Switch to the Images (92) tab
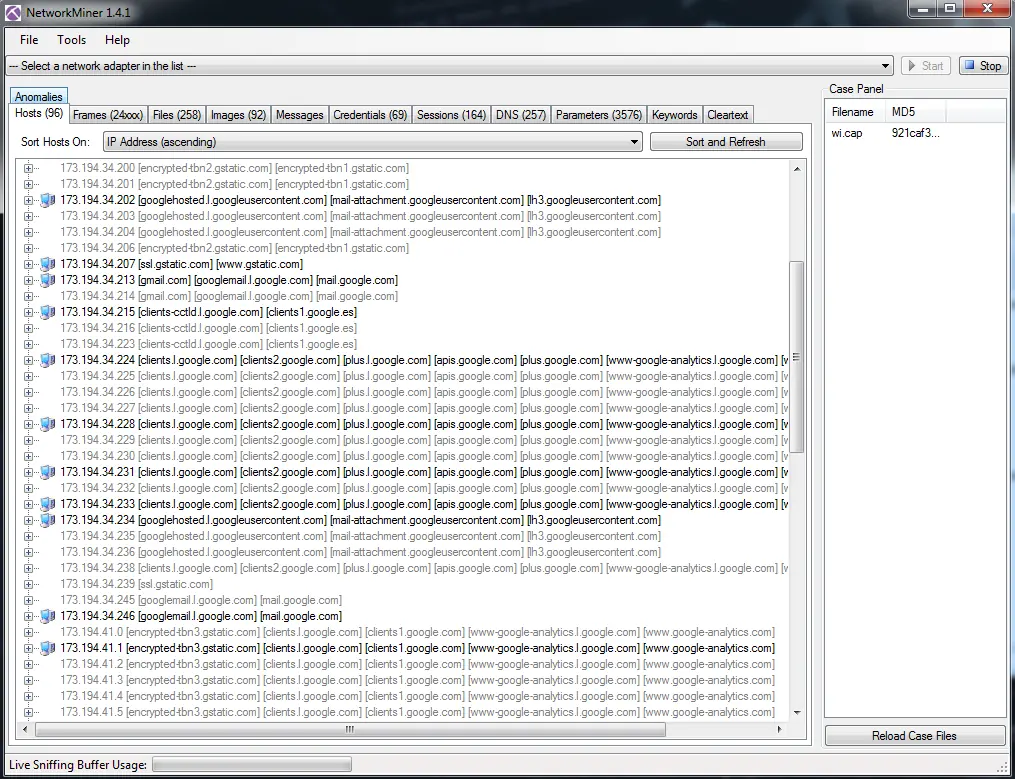Screen dimensions: 1015x779 tap(238, 115)
